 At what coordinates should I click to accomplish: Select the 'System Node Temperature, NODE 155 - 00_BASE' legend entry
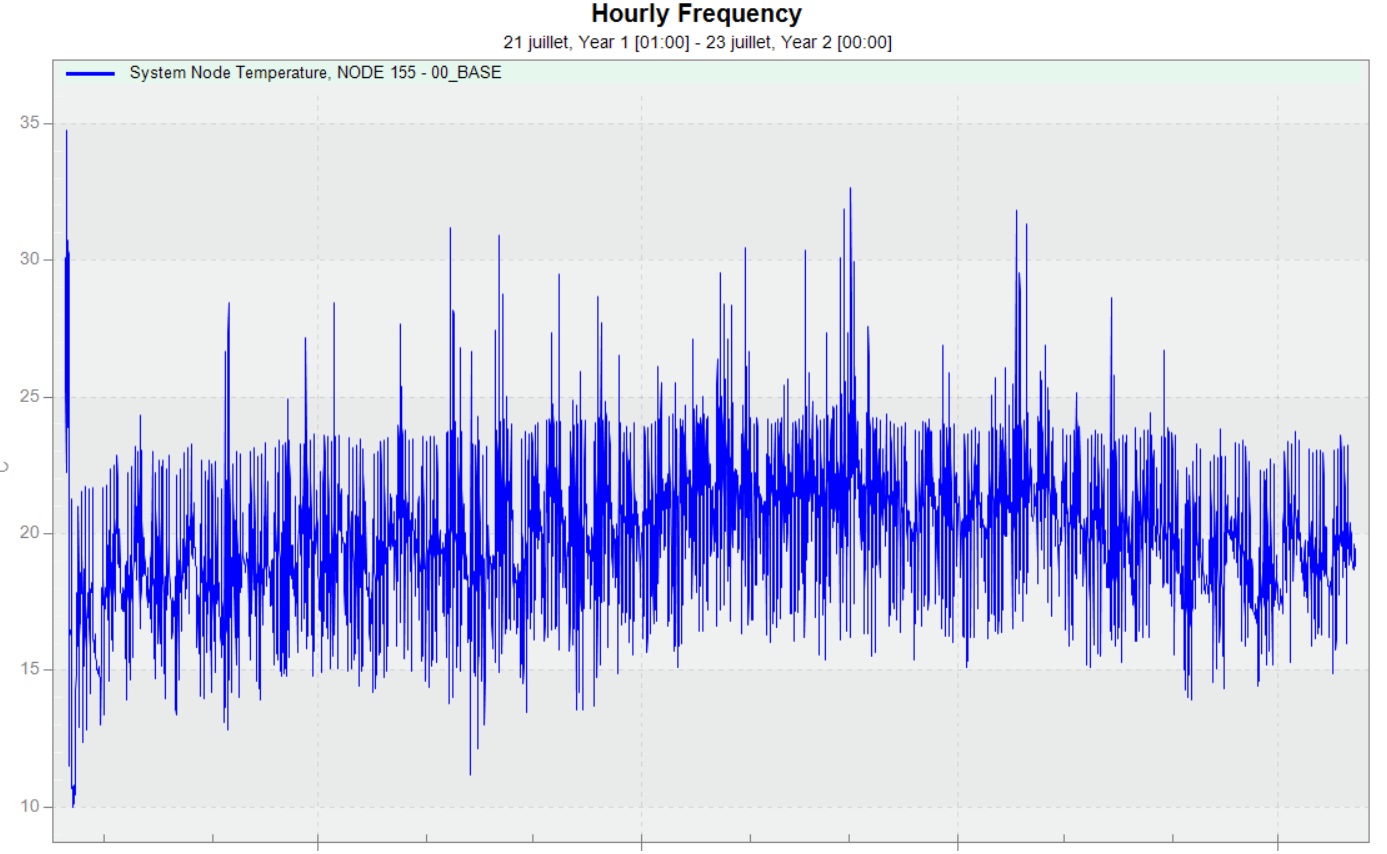click(x=315, y=73)
